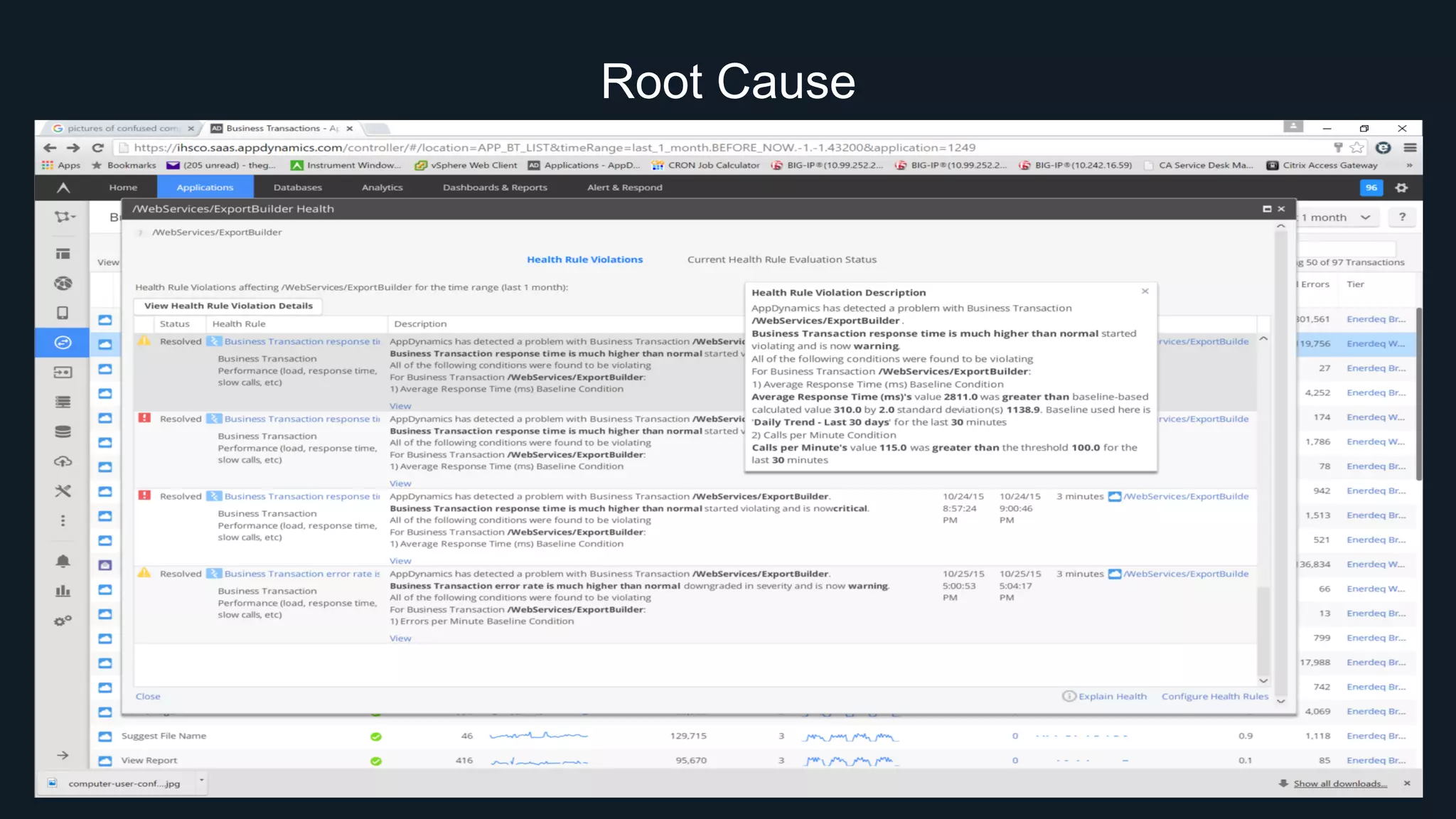1456x819 pixels.
Task: Click Show all downloads link
Action: pos(1340,783)
